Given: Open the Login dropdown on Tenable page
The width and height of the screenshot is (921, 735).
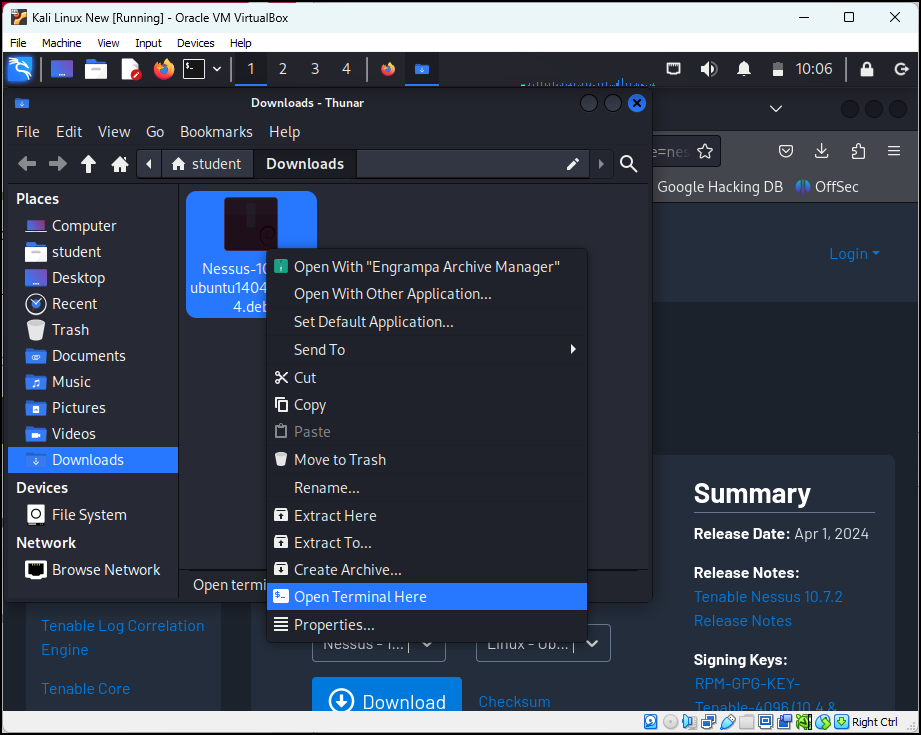Looking at the screenshot, I should tap(854, 254).
